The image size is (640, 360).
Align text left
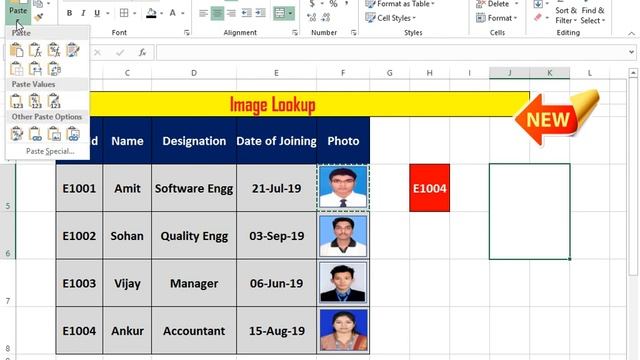click(x=203, y=13)
